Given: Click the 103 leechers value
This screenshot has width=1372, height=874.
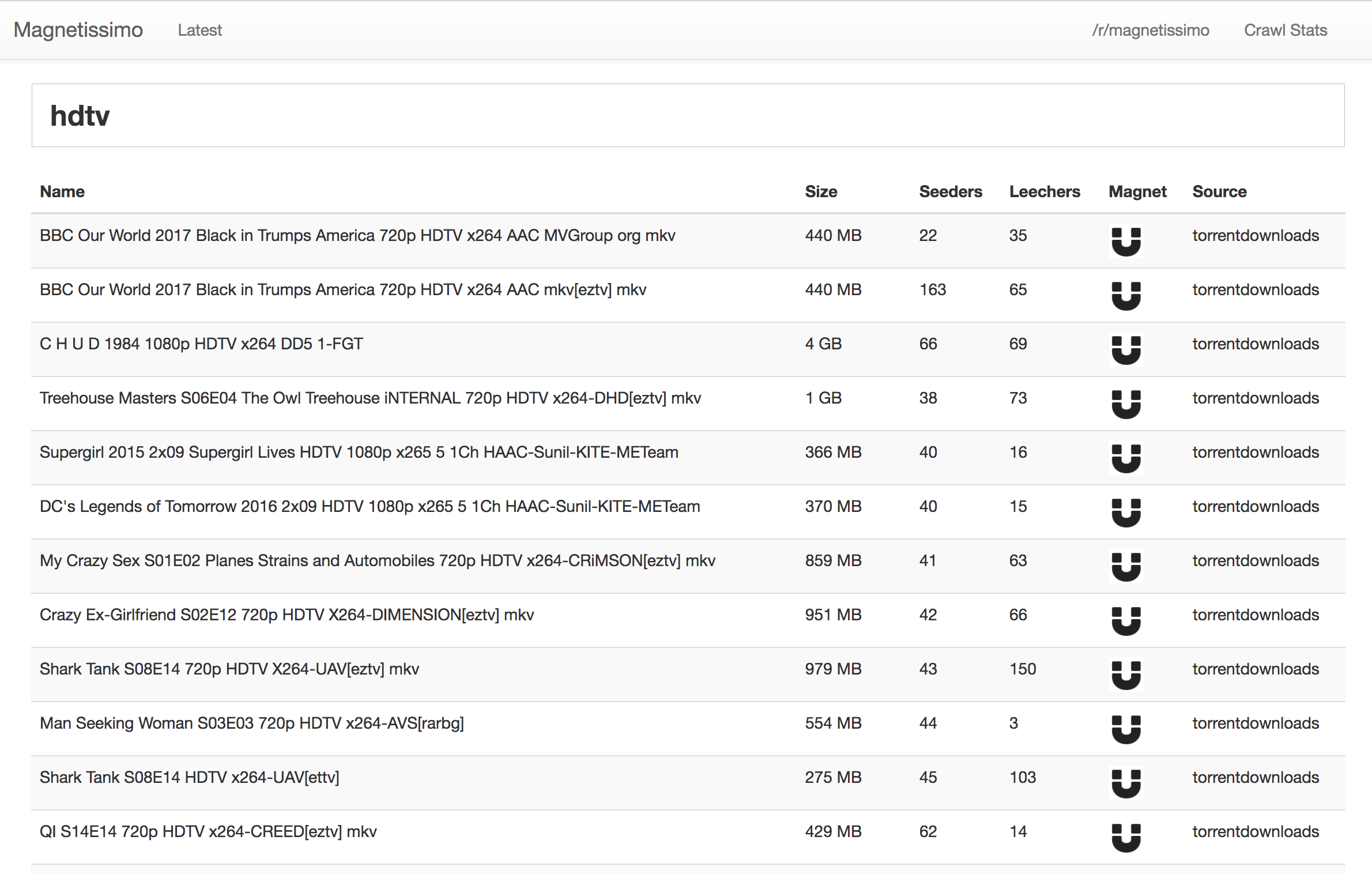Looking at the screenshot, I should pos(1023,777).
